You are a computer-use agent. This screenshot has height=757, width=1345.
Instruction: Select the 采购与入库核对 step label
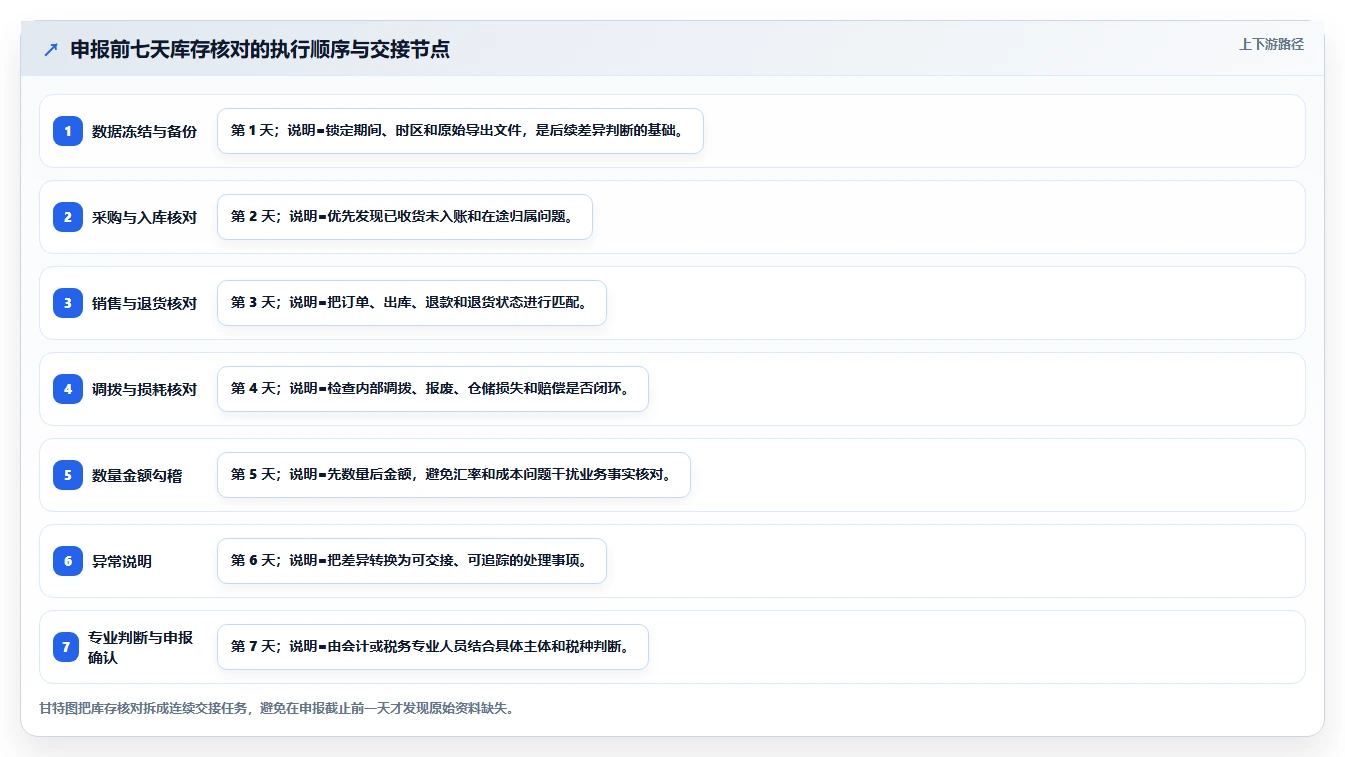click(x=144, y=217)
